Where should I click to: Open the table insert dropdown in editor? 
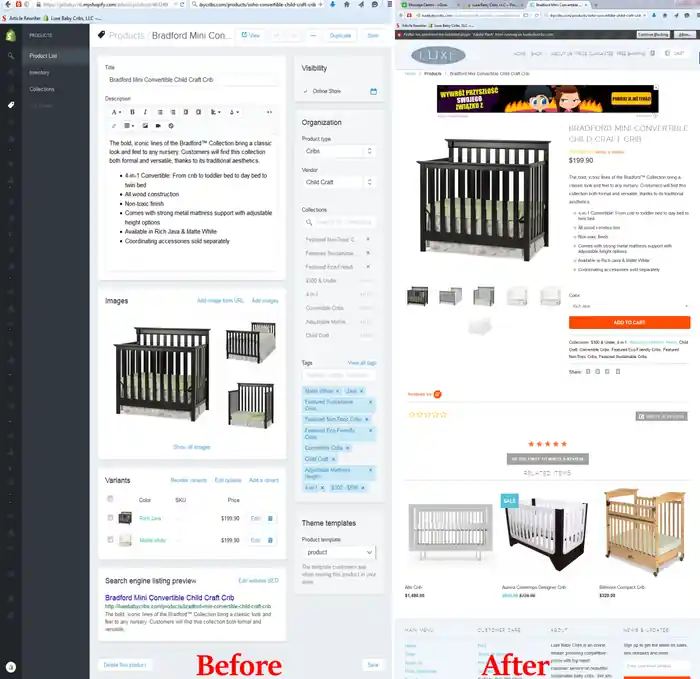(129, 126)
